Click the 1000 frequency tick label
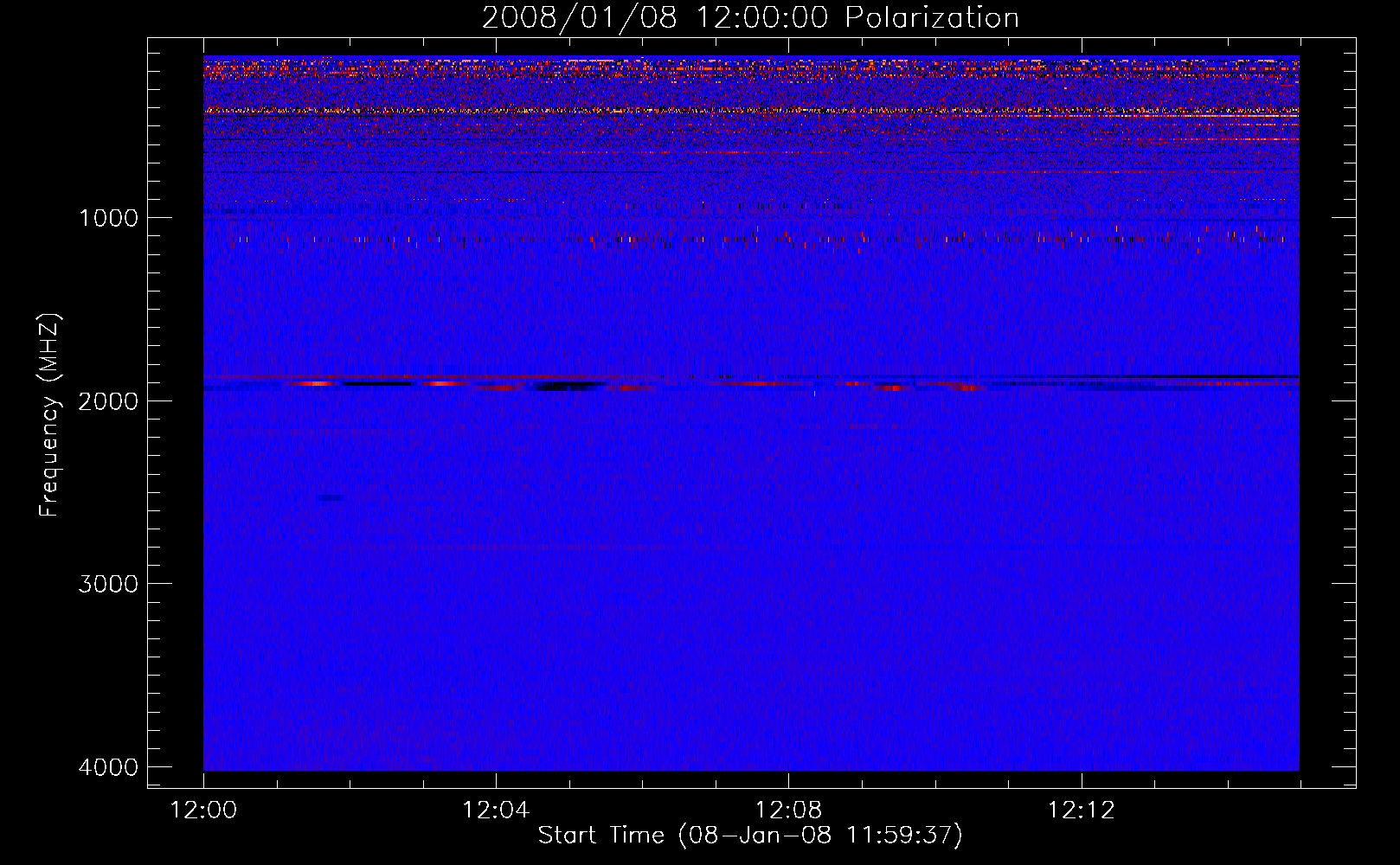Viewport: 1400px width, 865px height. click(109, 218)
